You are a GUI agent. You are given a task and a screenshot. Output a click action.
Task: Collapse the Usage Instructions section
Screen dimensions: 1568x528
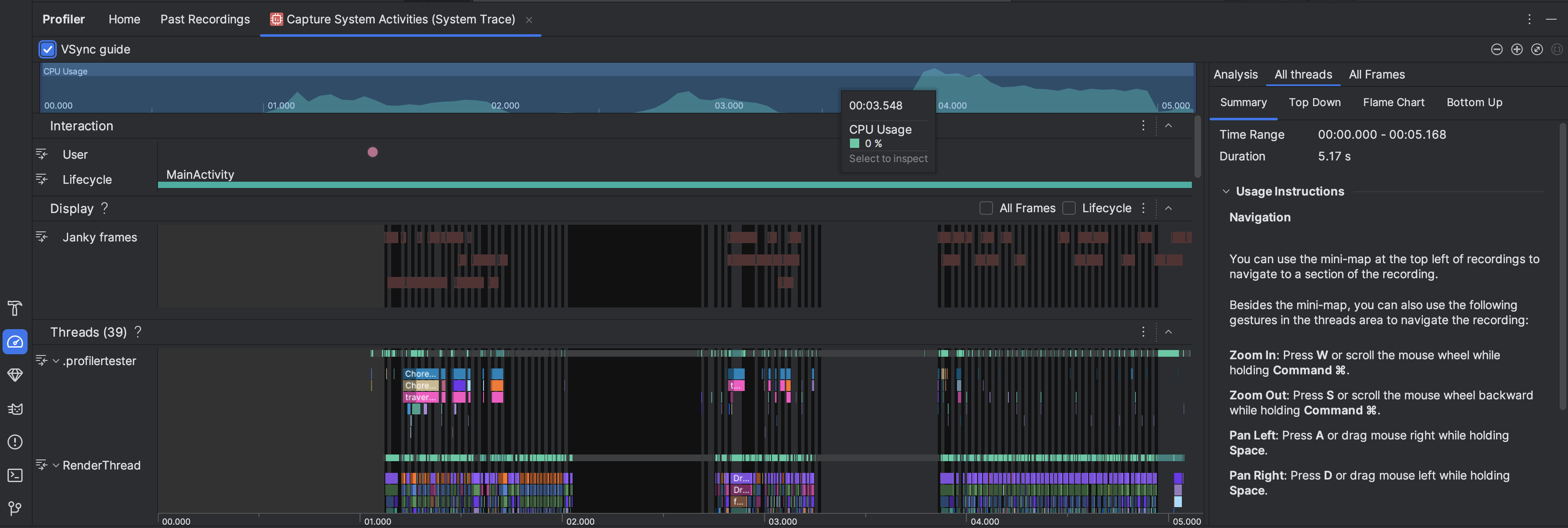pyautogui.click(x=1226, y=192)
